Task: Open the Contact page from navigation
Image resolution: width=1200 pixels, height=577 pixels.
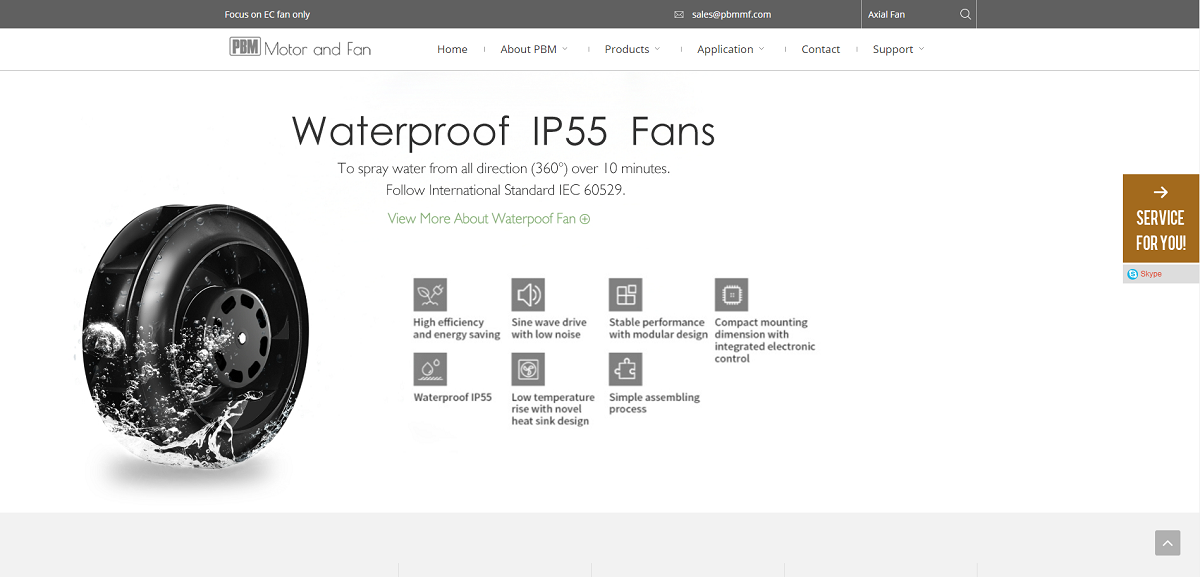Action: point(820,49)
